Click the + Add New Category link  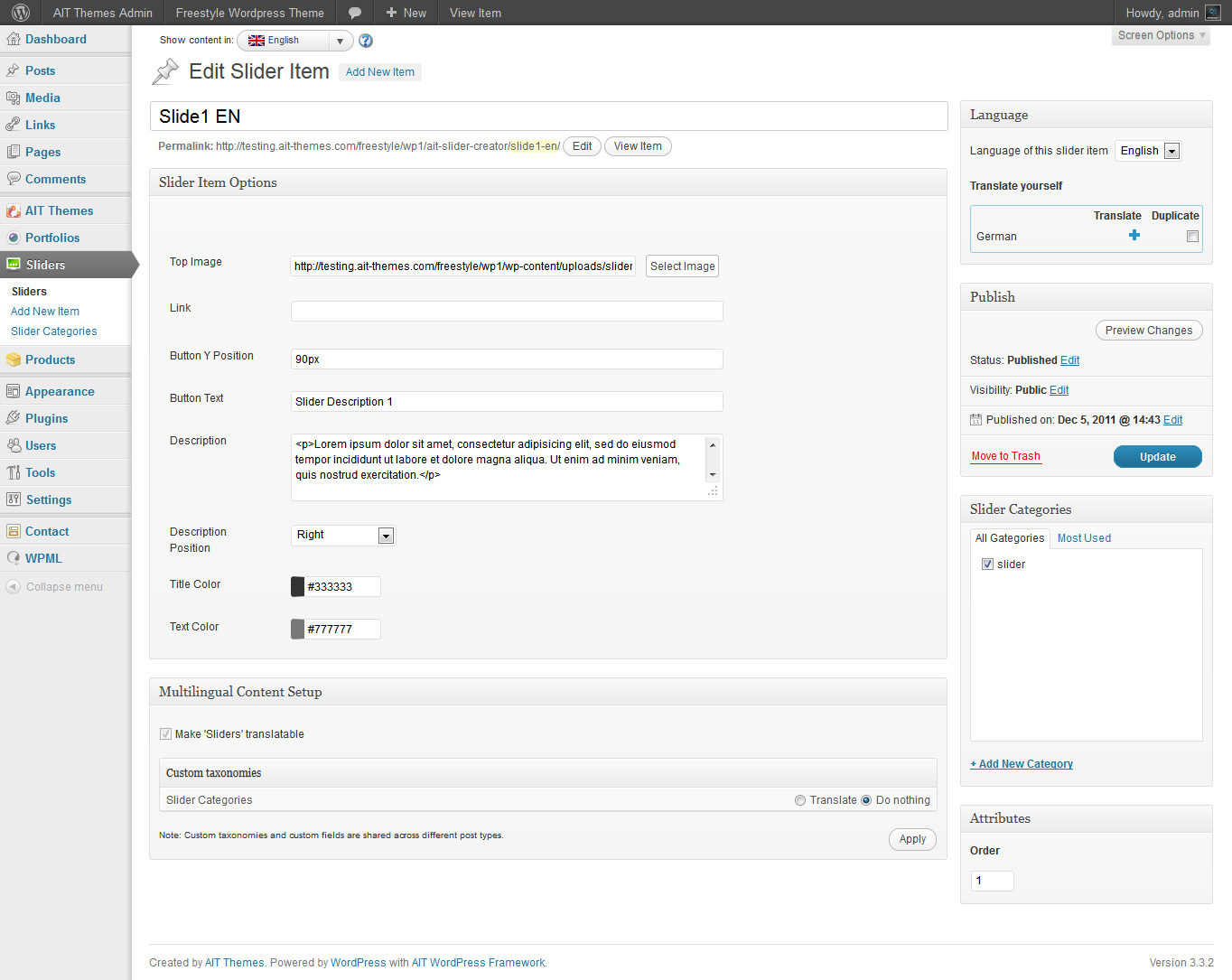coord(1022,764)
